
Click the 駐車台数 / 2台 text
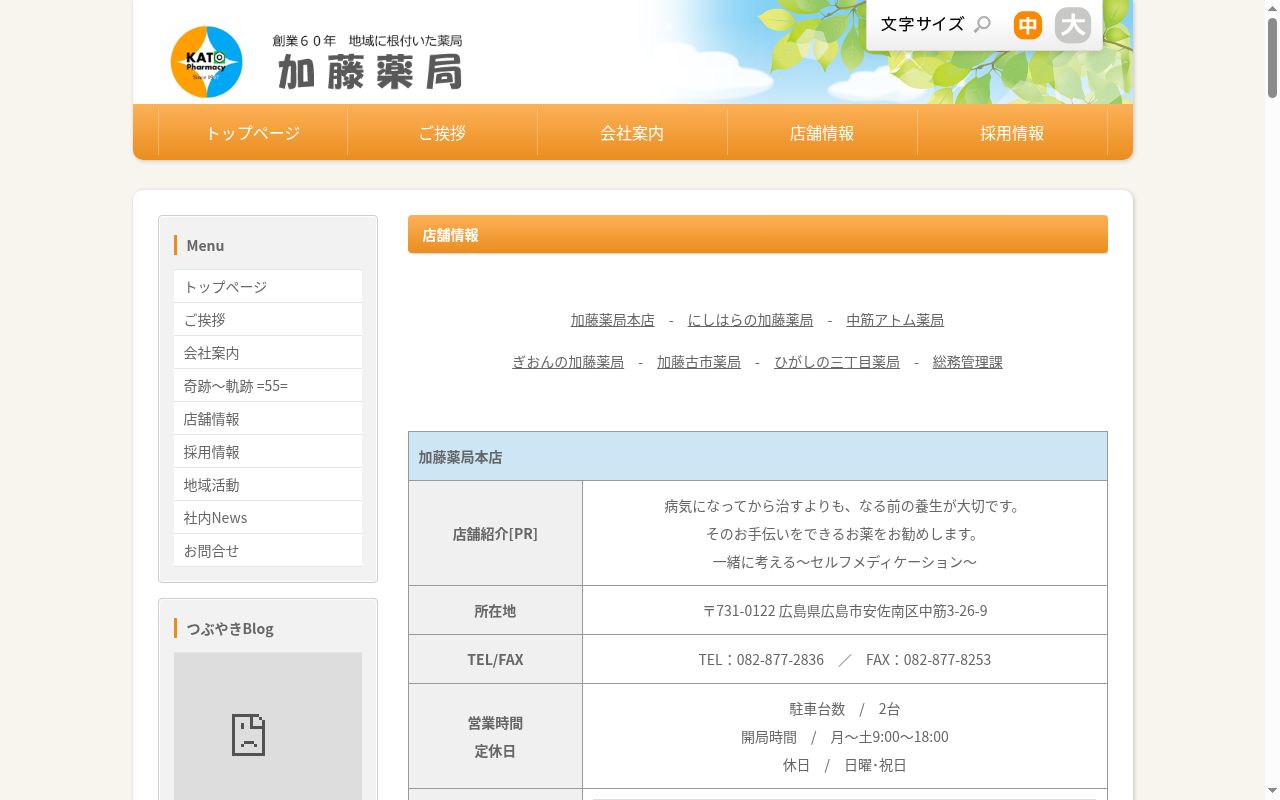click(x=845, y=709)
